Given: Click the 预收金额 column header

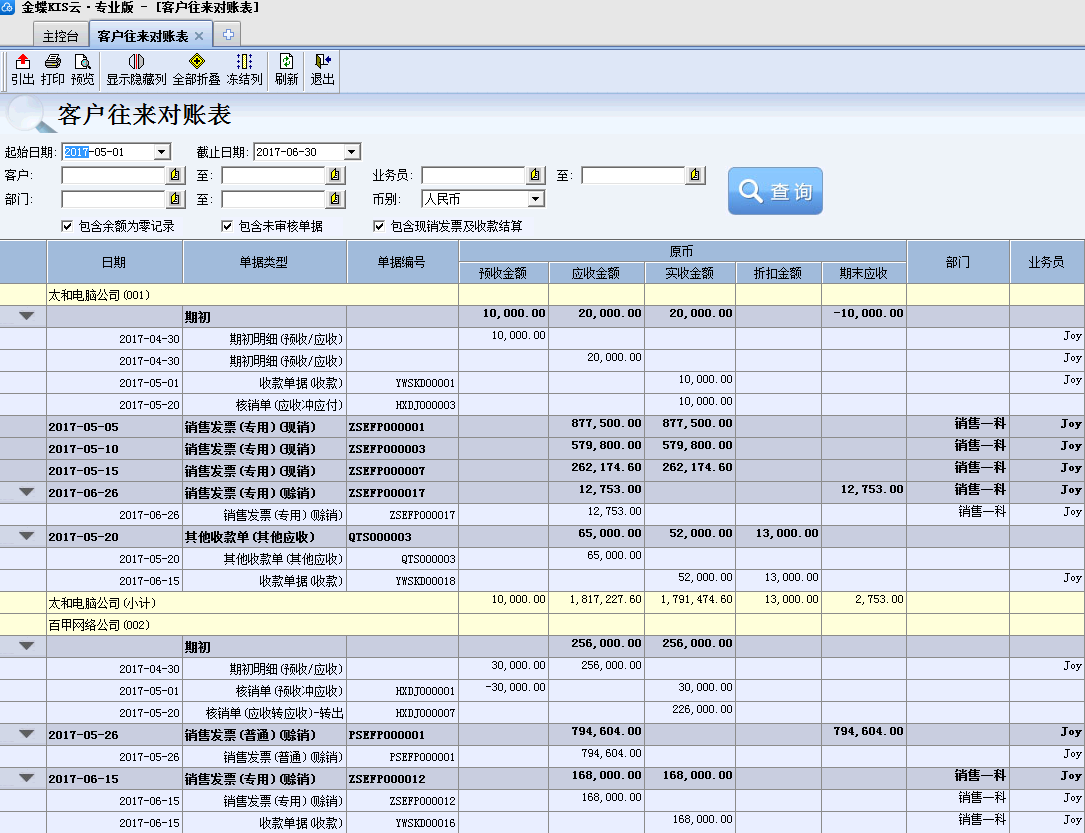Looking at the screenshot, I should pyautogui.click(x=504, y=273).
